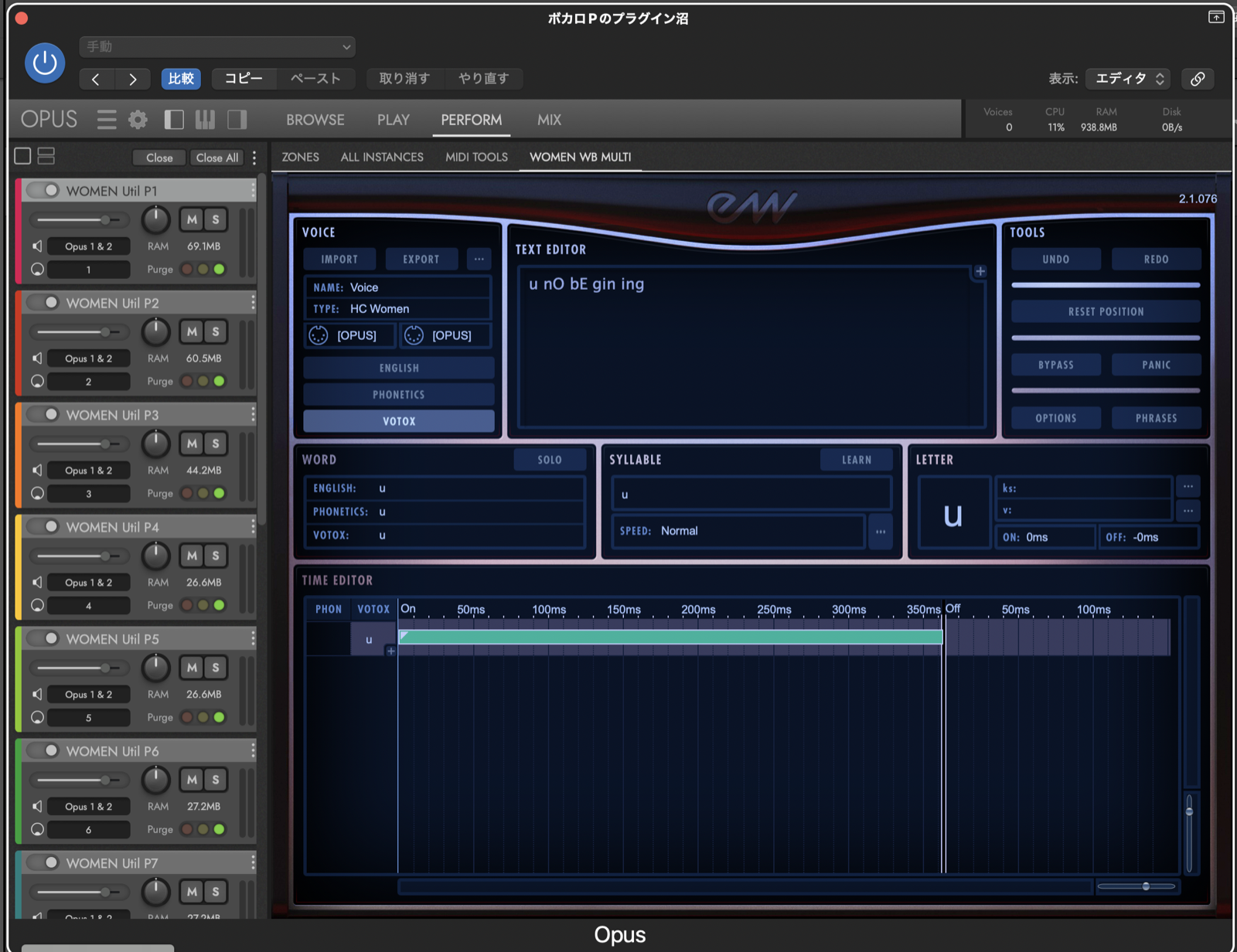
Task: Toggle the right sidebar panel icon
Action: coord(237,120)
